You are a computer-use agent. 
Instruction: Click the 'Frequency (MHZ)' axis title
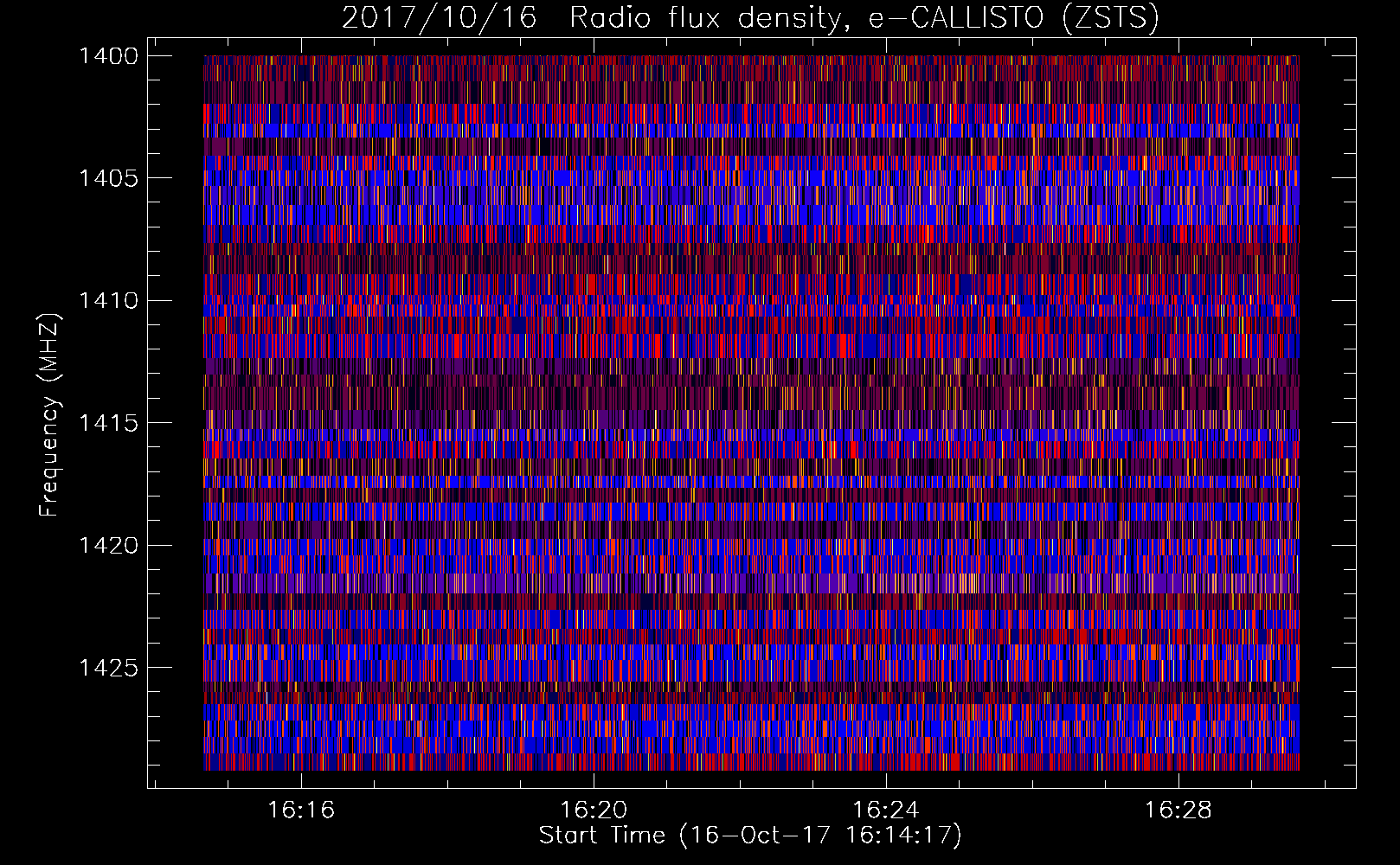(50, 414)
